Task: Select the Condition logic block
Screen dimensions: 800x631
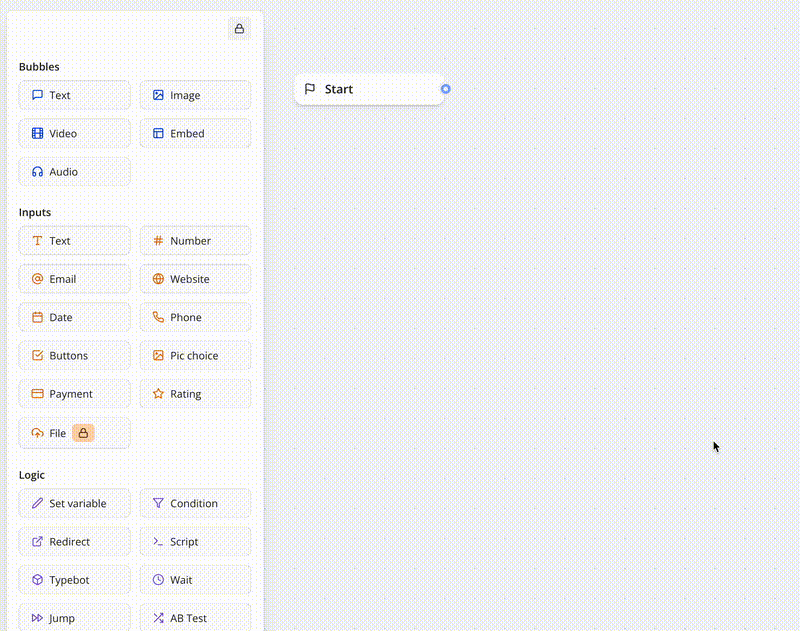Action: [x=195, y=503]
